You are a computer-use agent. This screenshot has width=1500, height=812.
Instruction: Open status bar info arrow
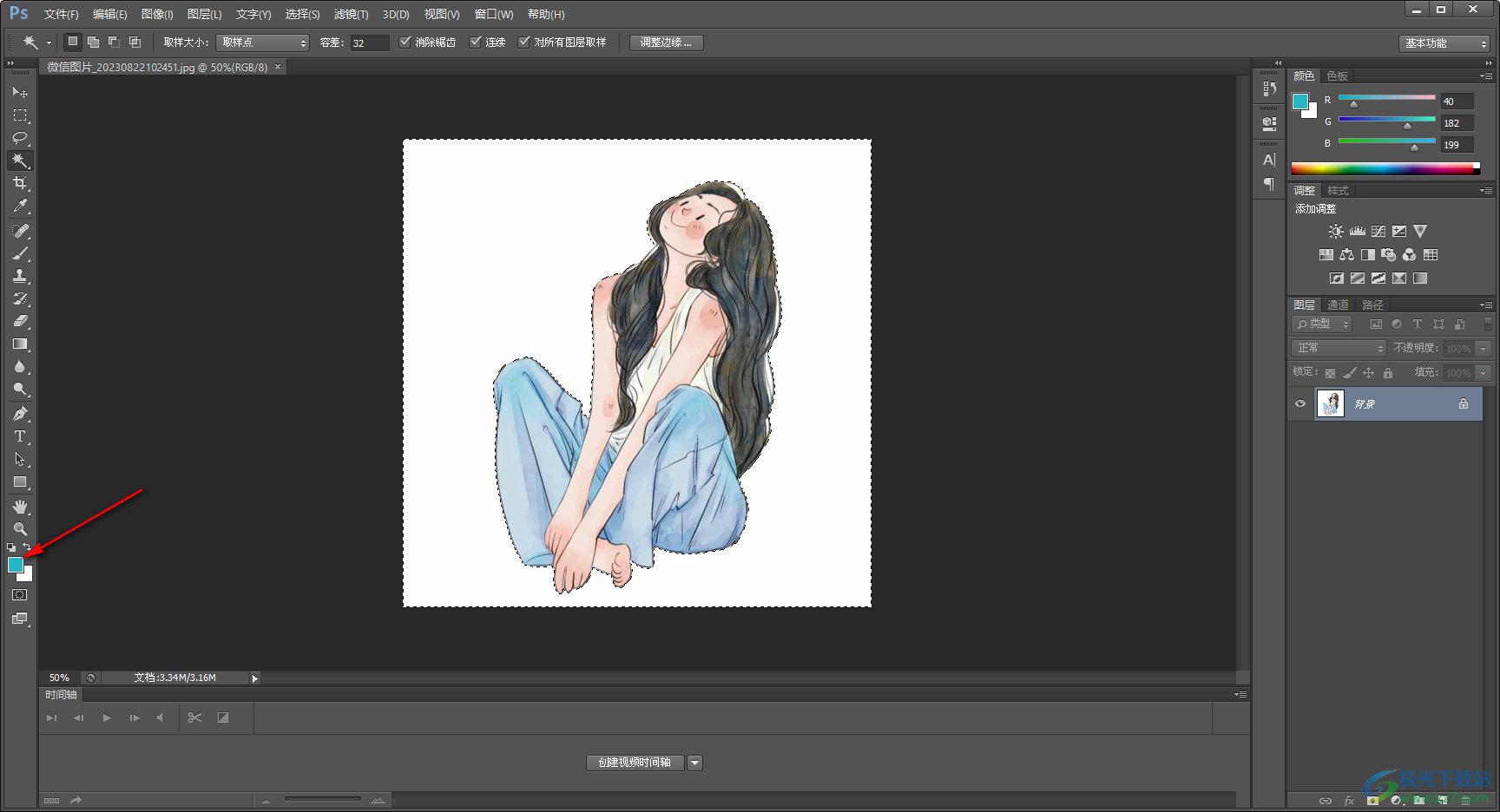[255, 678]
